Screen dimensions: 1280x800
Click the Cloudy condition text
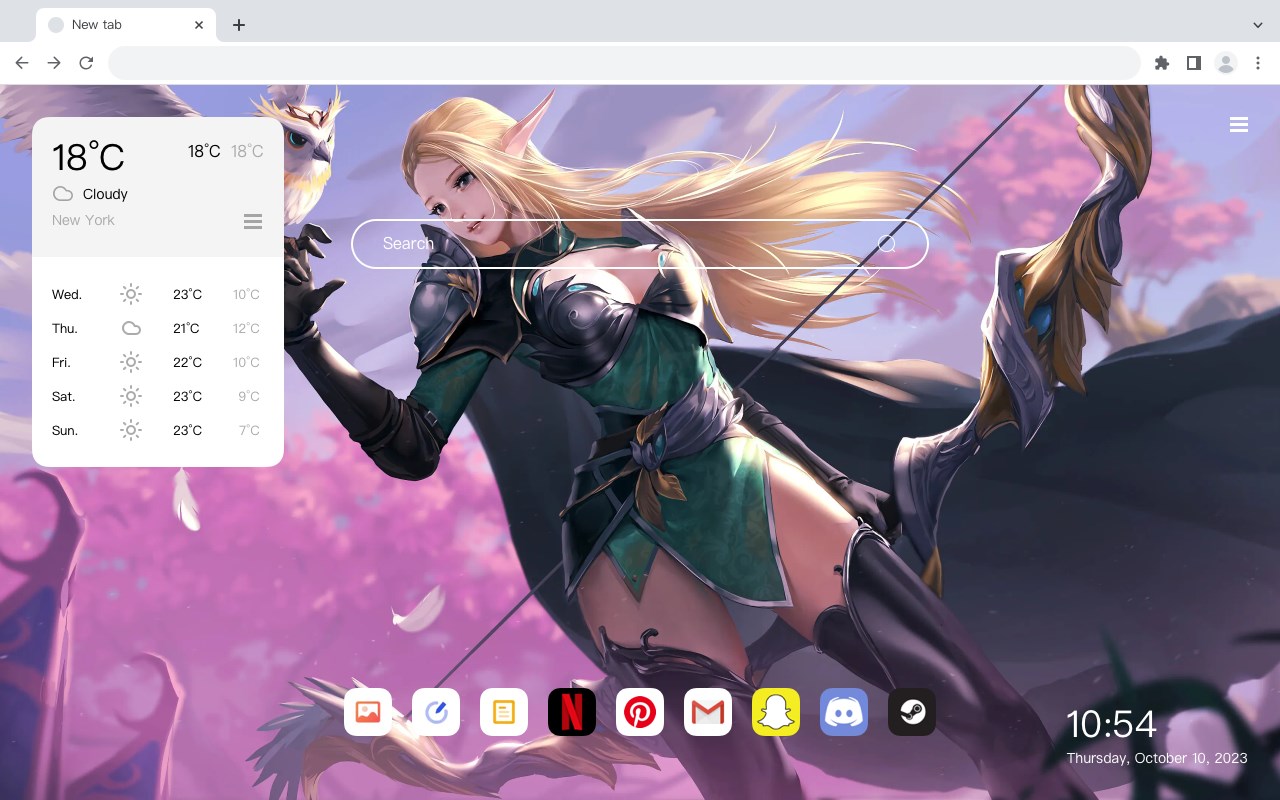click(105, 194)
